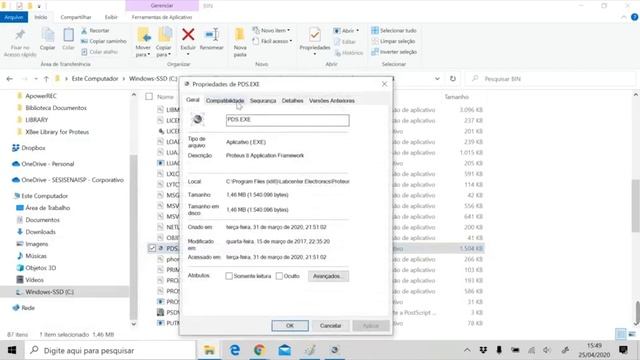Screen dimensions: 640x360
Task: Click the taskbar search box
Action: tap(110, 350)
